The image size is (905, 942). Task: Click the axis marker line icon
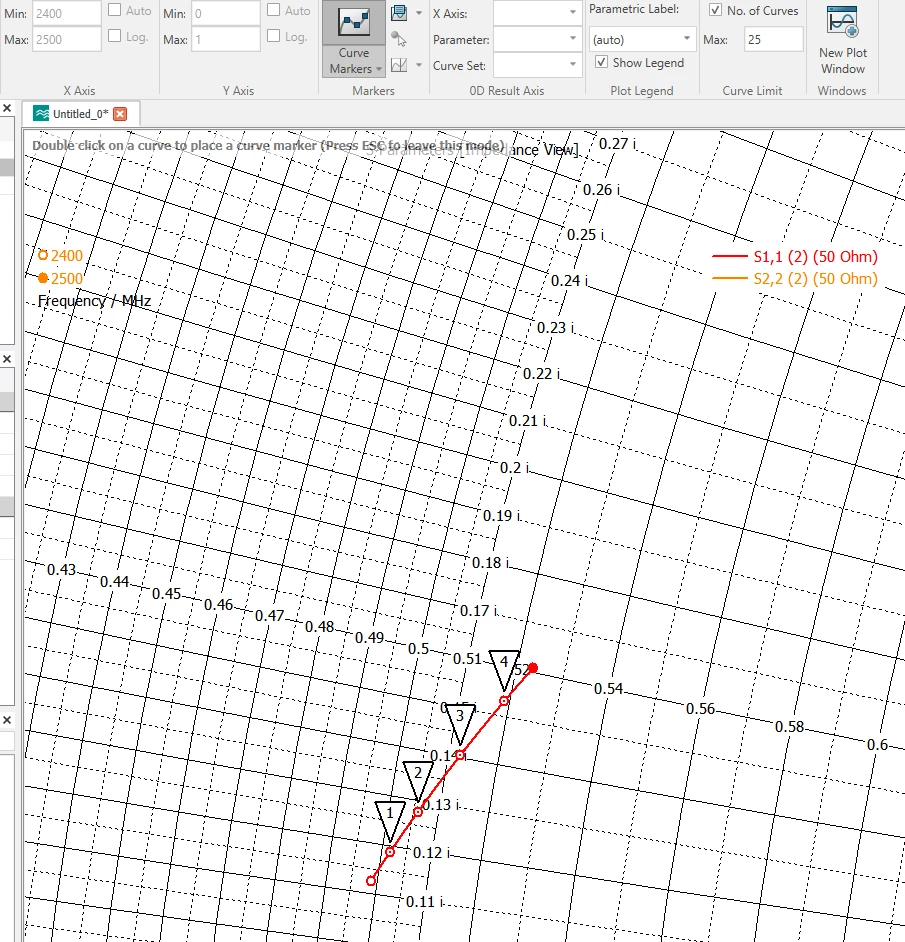coord(399,65)
